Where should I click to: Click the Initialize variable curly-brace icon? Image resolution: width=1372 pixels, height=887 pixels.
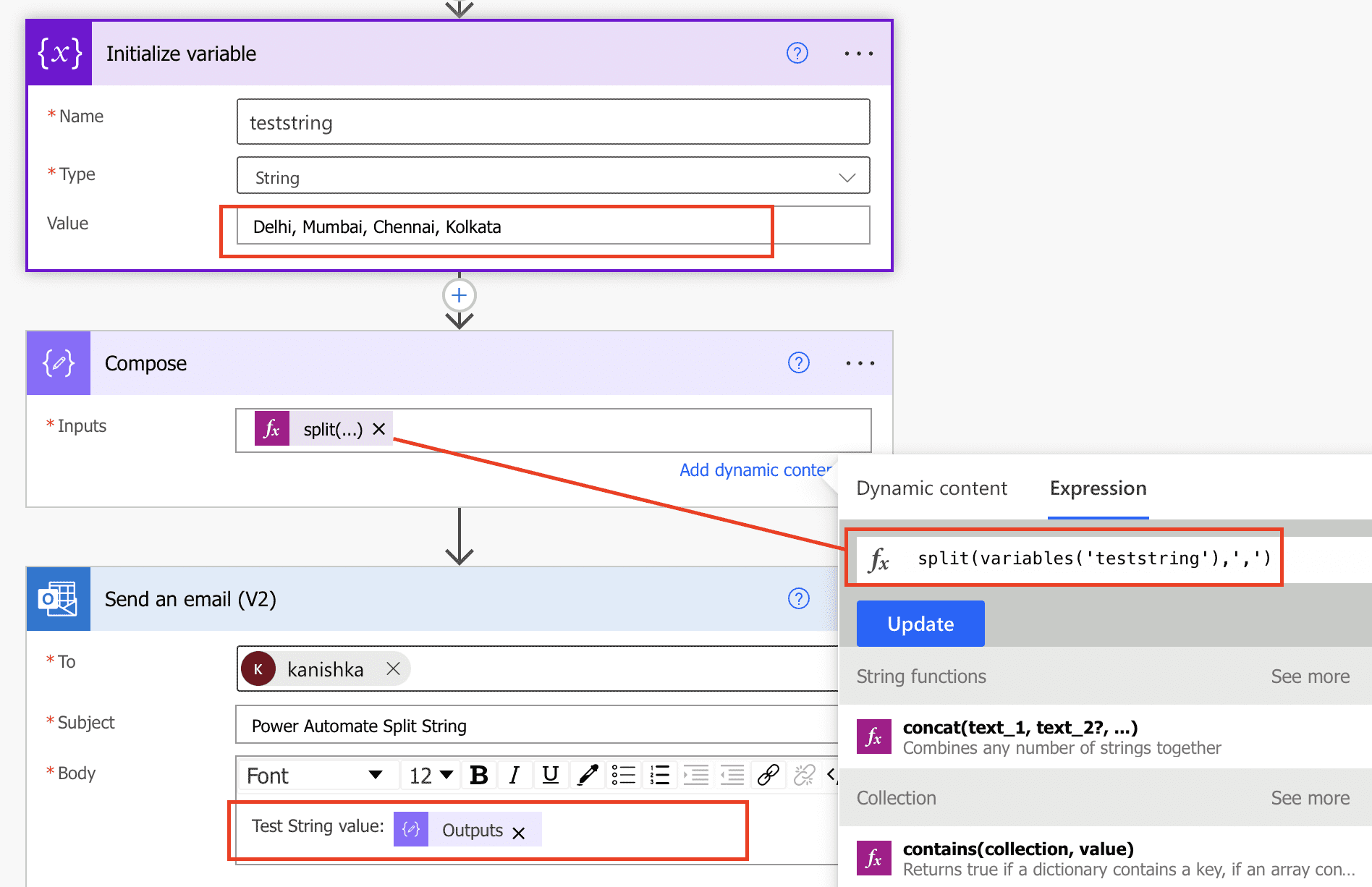pos(59,54)
